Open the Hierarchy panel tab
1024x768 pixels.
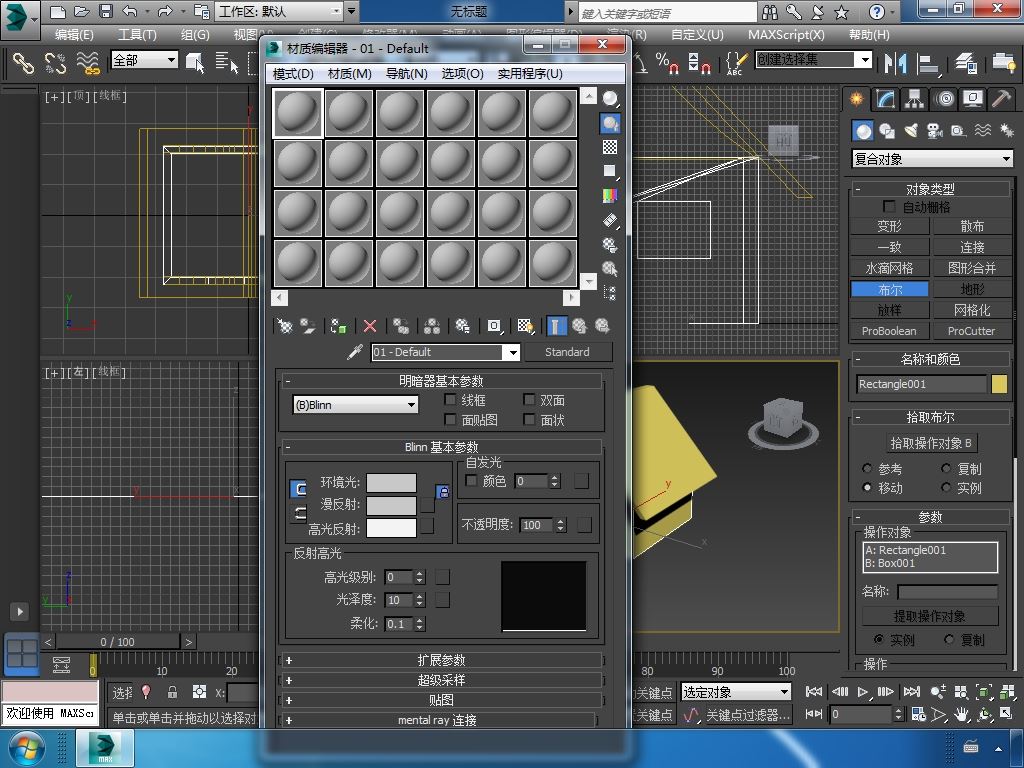point(914,99)
